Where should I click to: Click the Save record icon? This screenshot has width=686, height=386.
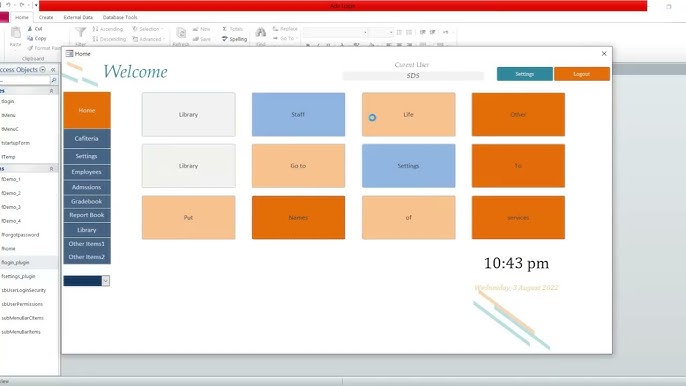(196, 39)
